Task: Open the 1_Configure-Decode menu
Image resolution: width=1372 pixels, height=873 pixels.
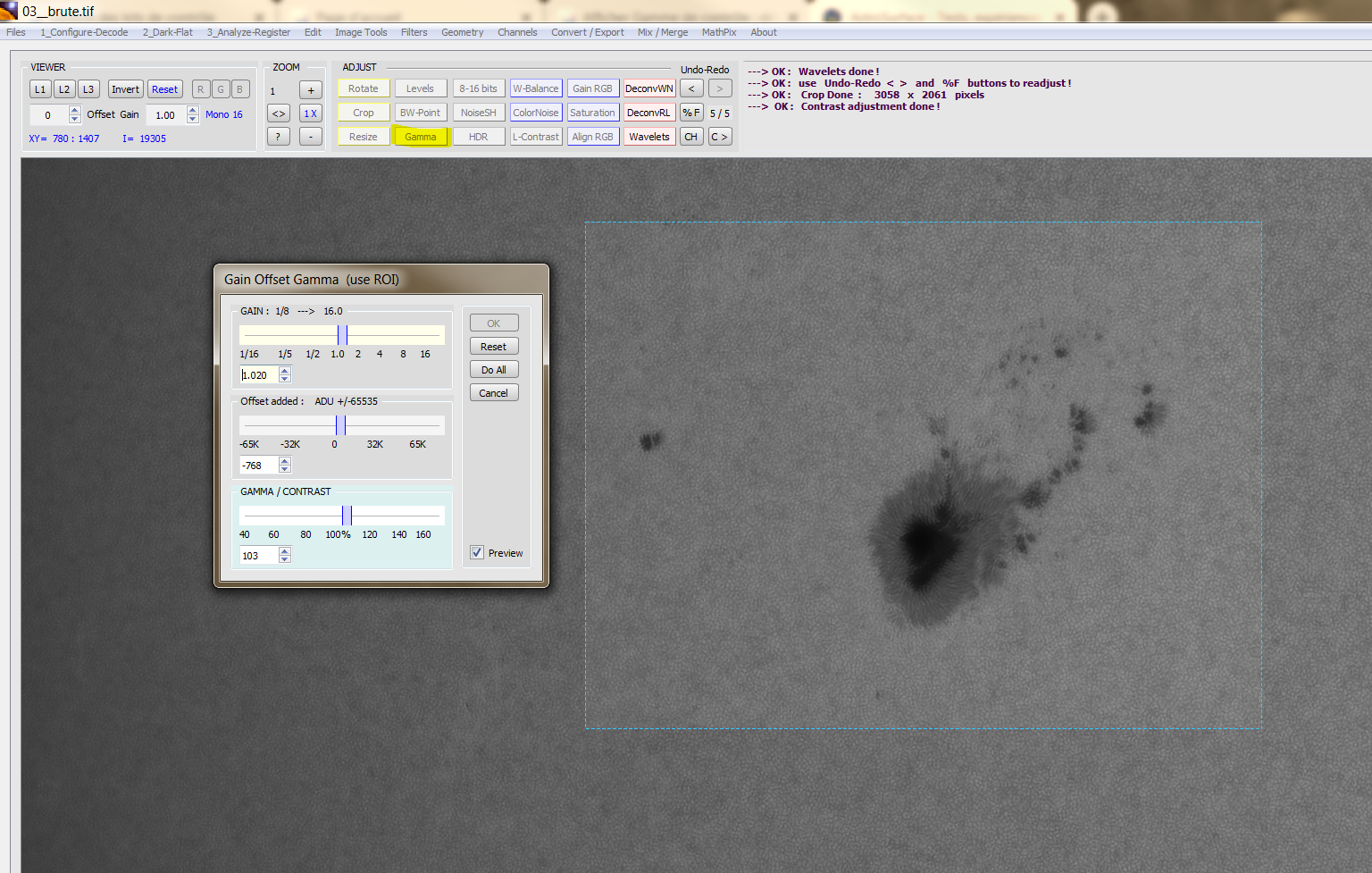Action: tap(84, 32)
